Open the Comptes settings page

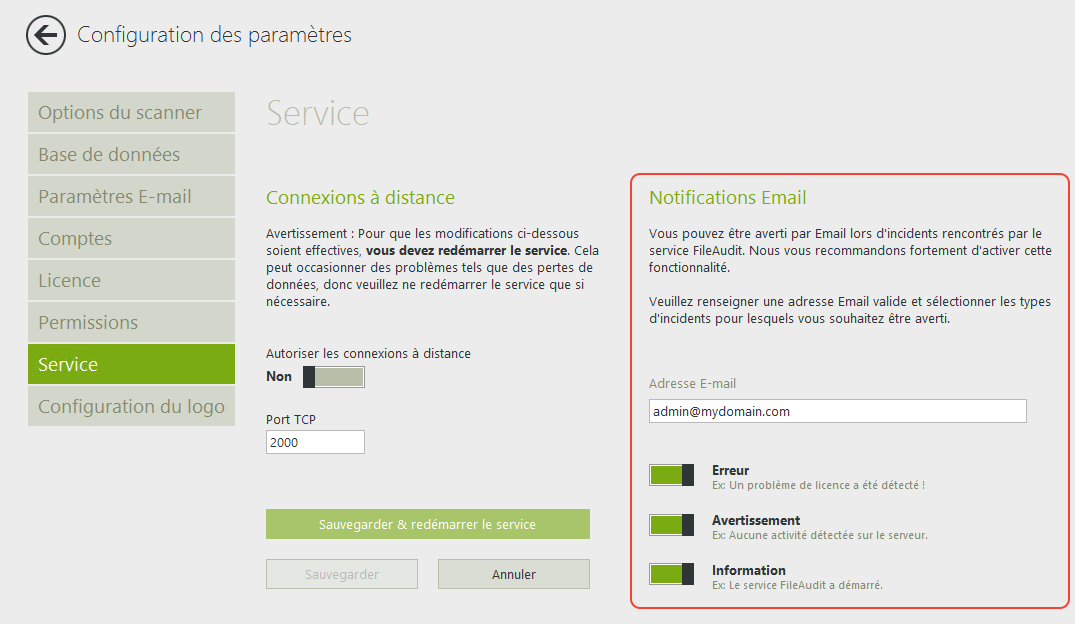pyautogui.click(x=131, y=239)
